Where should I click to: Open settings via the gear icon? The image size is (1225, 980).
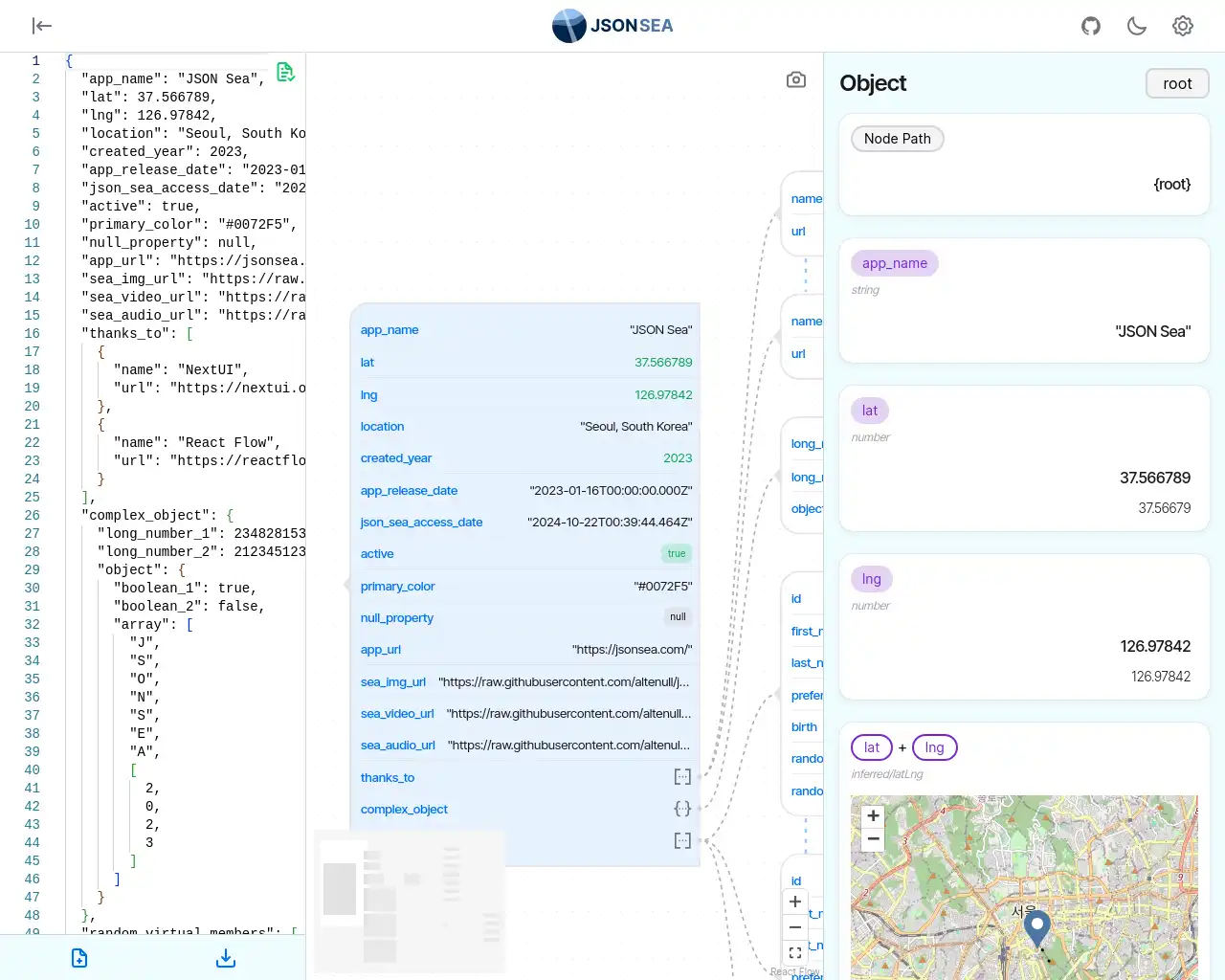(1183, 26)
